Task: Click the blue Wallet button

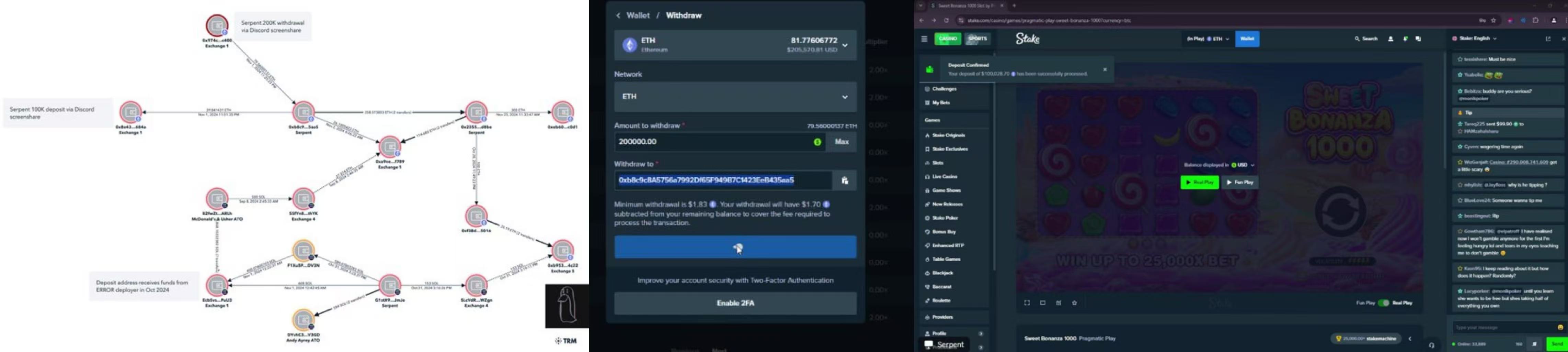Action: 1247,39
